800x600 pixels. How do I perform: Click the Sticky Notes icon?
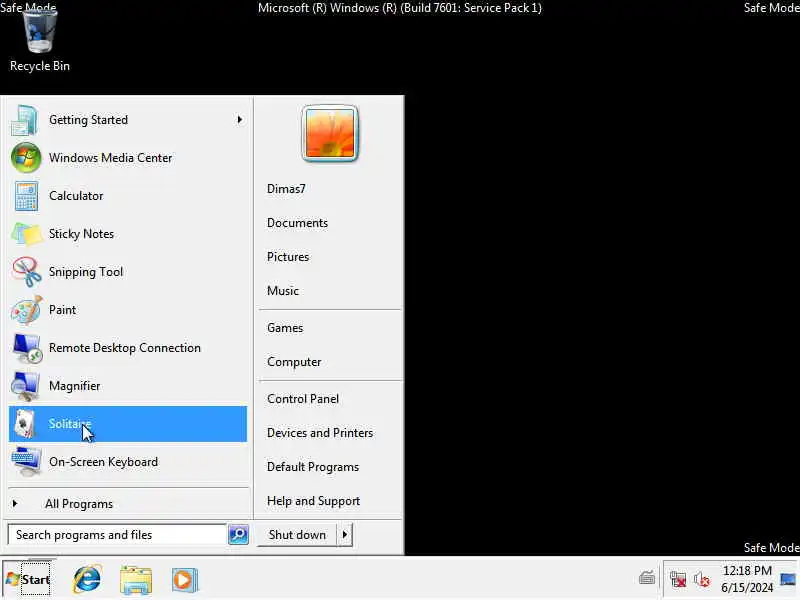click(x=27, y=234)
